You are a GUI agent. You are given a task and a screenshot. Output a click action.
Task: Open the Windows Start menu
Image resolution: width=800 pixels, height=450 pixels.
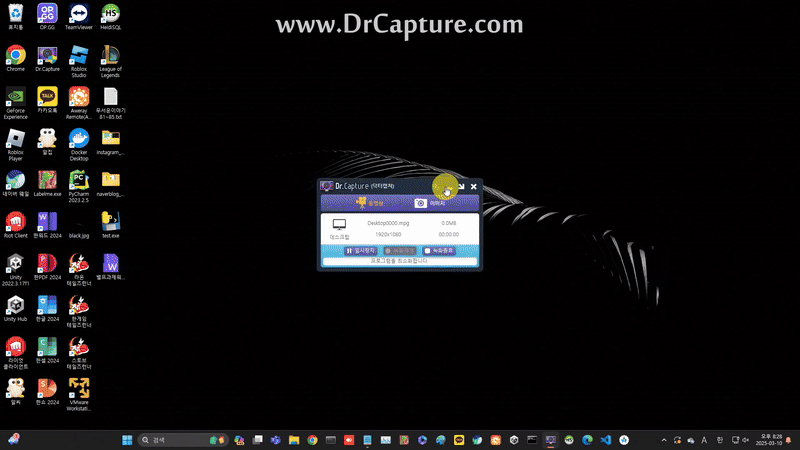pyautogui.click(x=127, y=440)
